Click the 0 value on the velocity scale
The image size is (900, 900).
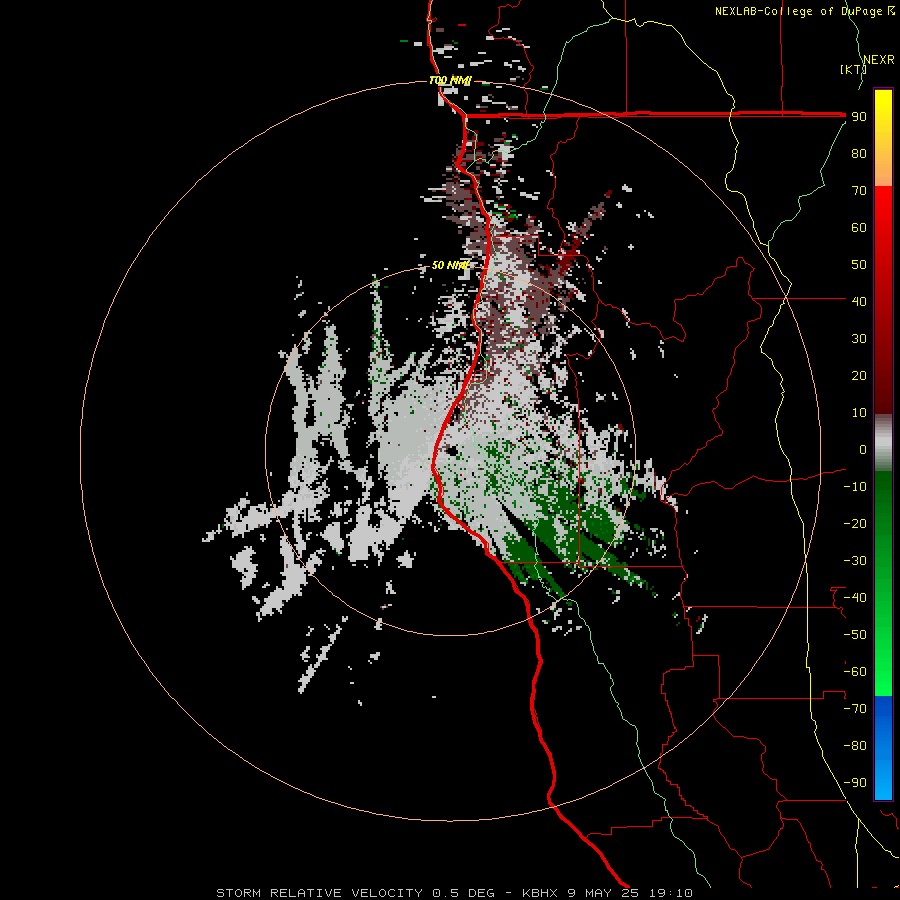[863, 450]
